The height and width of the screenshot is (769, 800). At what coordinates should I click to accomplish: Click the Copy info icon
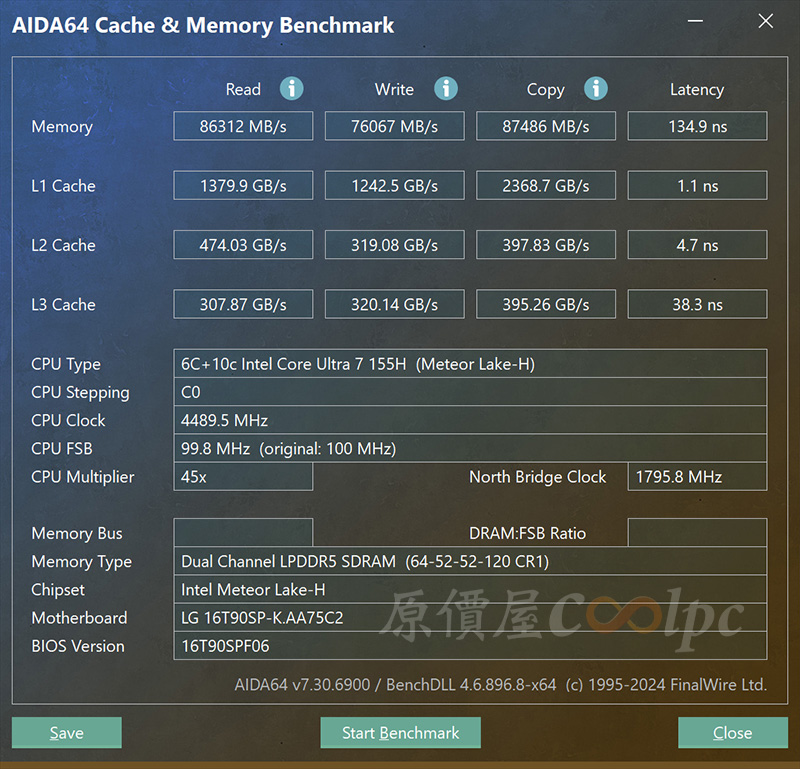coord(596,89)
